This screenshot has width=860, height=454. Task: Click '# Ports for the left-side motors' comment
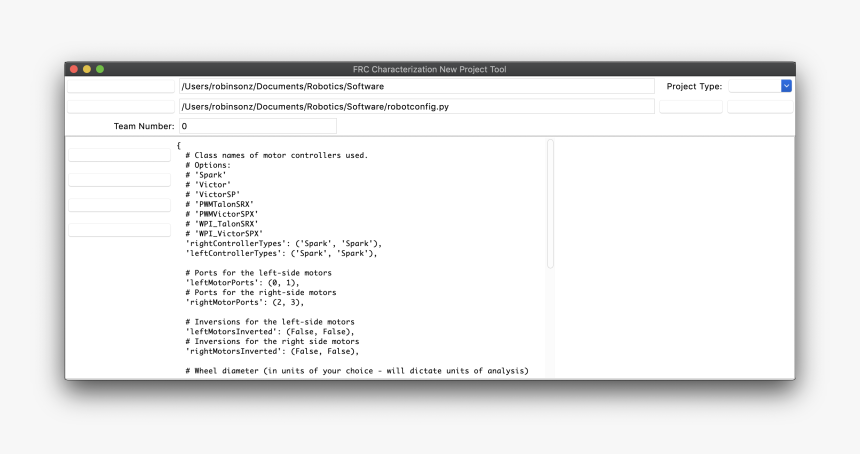[x=258, y=273]
